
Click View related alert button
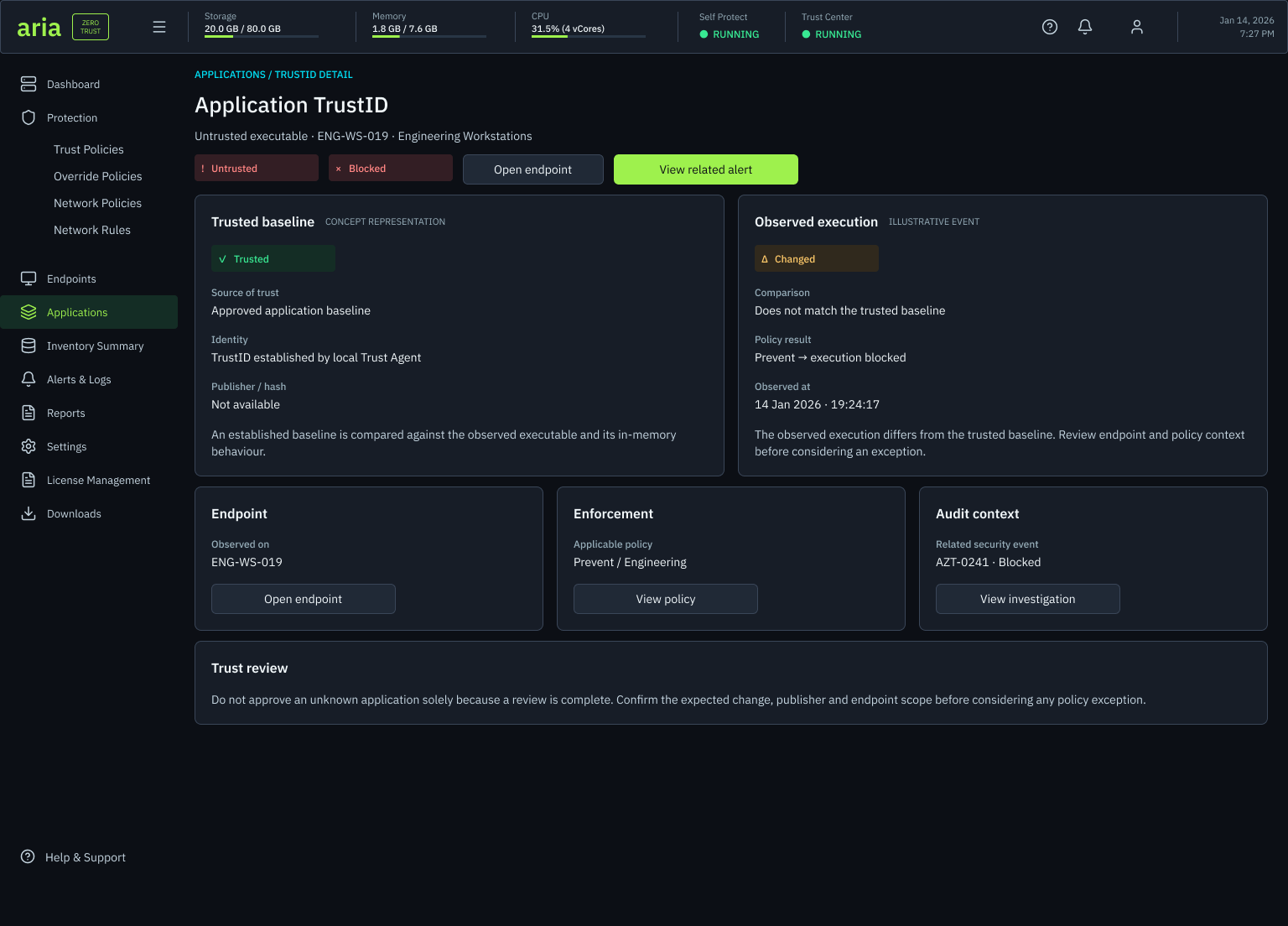706,169
